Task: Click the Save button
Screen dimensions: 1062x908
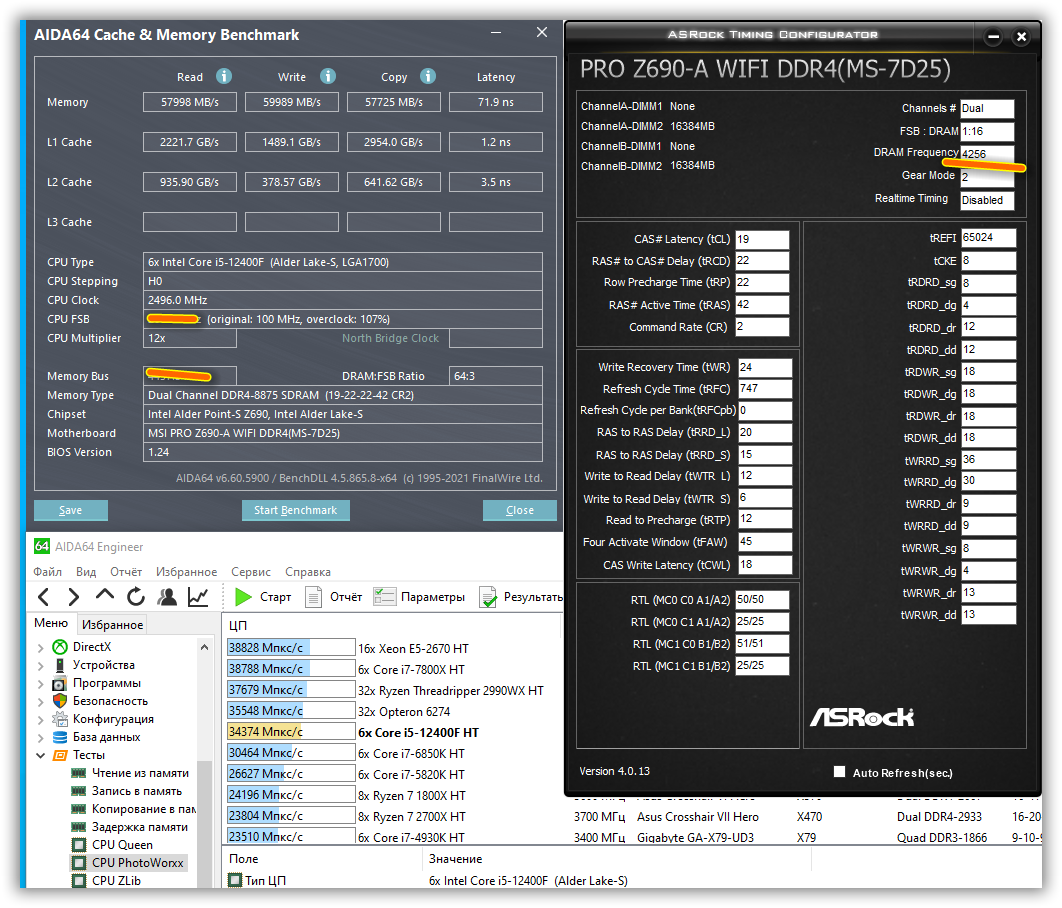Action: pyautogui.click(x=70, y=510)
